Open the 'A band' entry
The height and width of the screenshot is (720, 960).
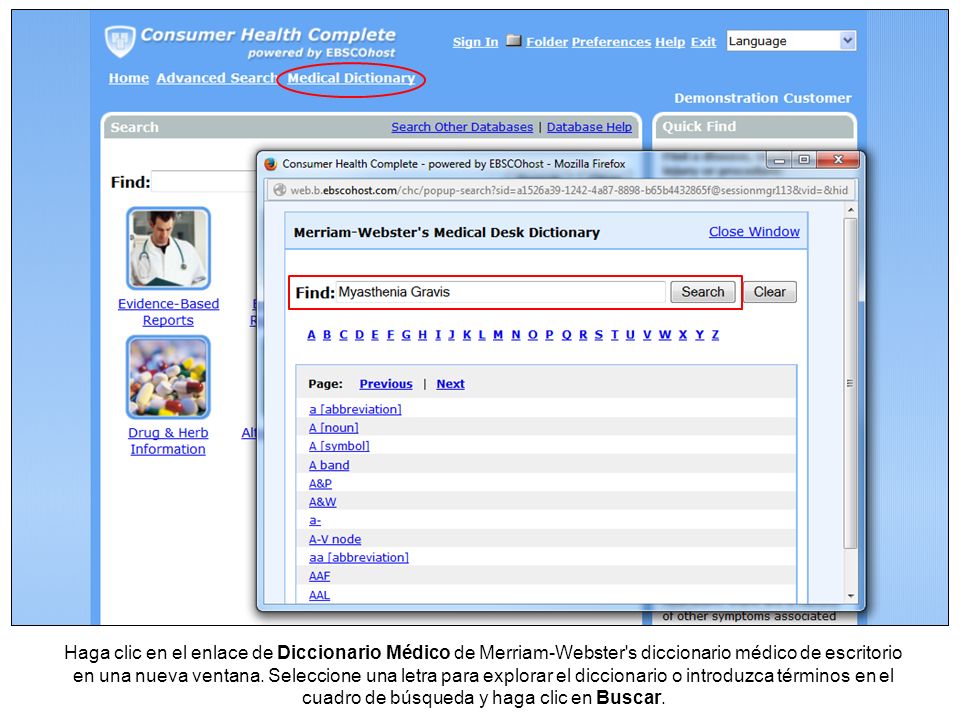click(329, 465)
